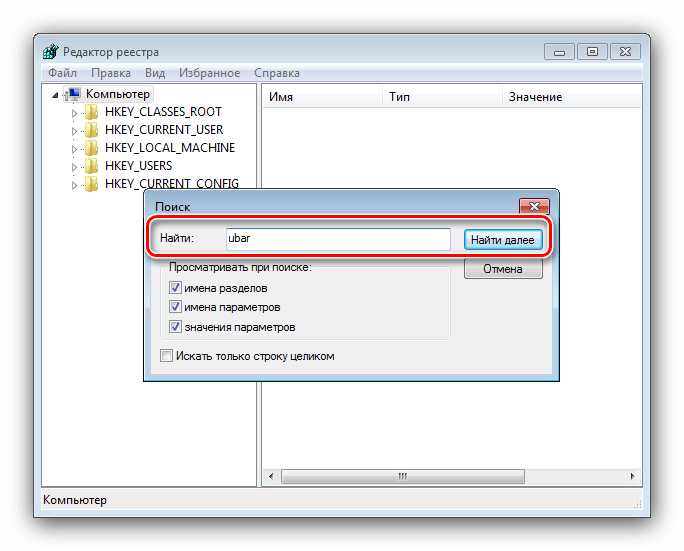Click the Имя column header
This screenshot has height=551, width=684.
tap(322, 97)
